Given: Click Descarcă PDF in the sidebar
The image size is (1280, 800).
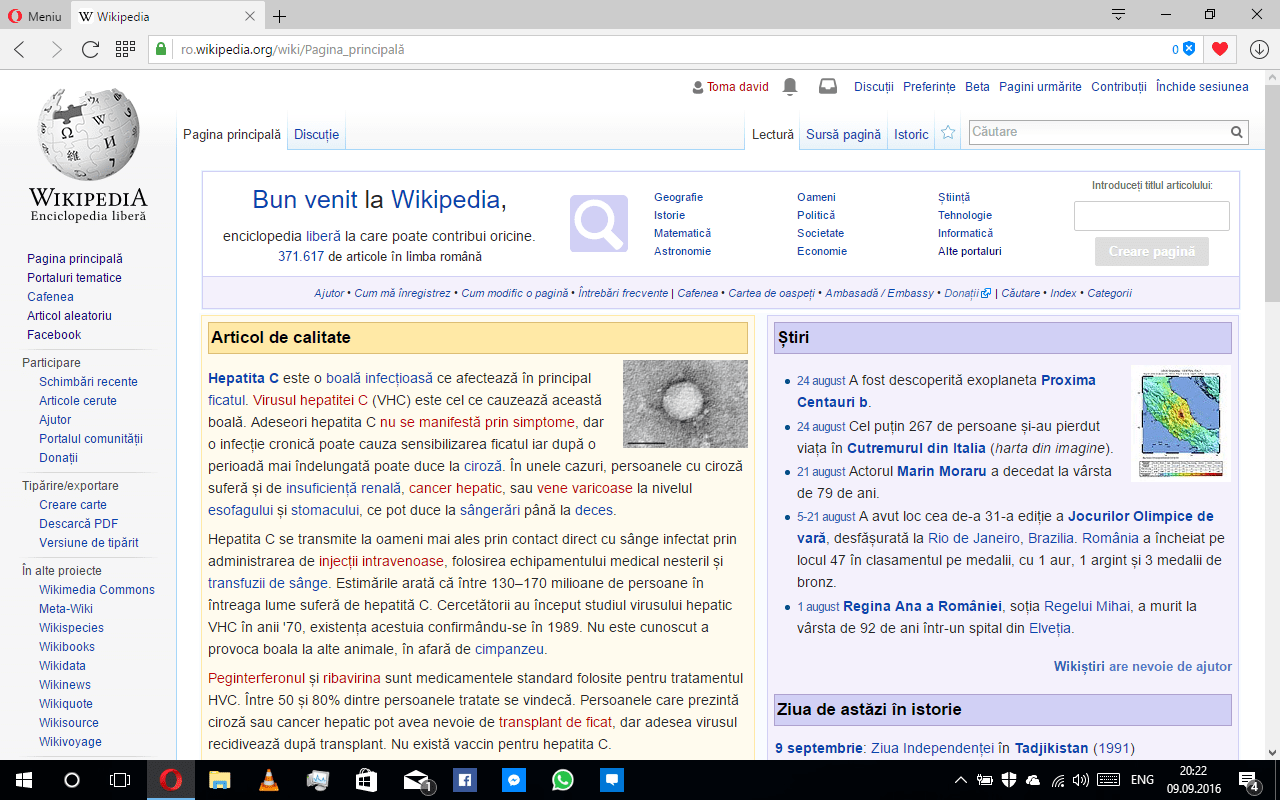Looking at the screenshot, I should tap(78, 524).
